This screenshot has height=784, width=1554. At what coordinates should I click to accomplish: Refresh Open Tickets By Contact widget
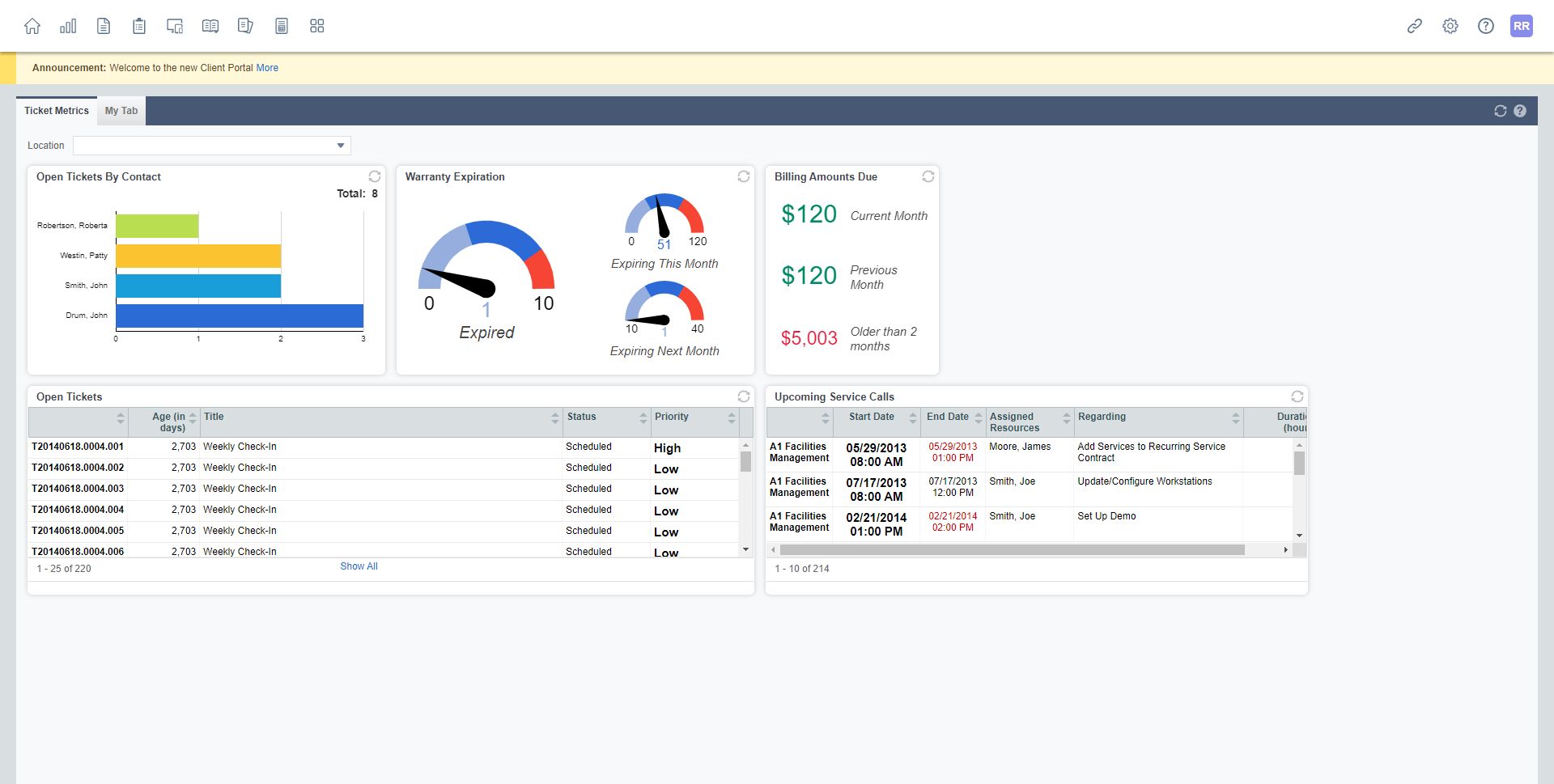(375, 176)
